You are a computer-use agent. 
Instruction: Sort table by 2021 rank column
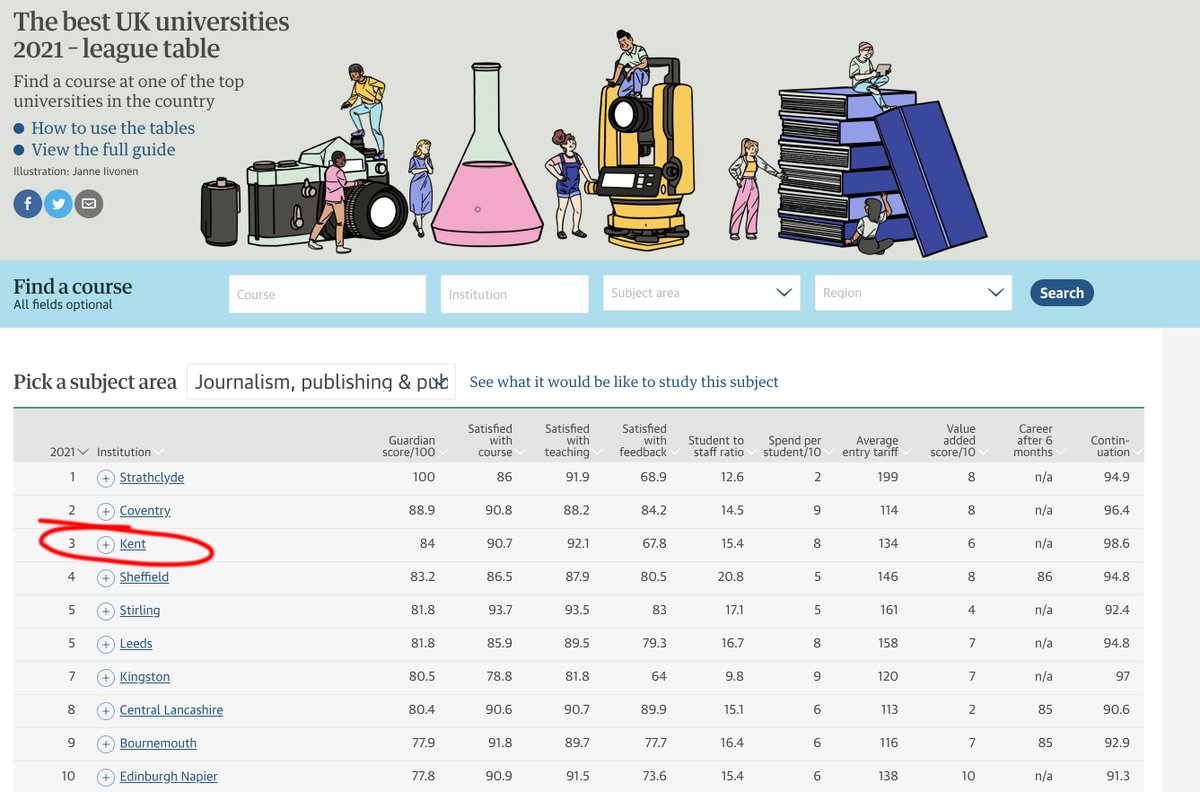[69, 452]
